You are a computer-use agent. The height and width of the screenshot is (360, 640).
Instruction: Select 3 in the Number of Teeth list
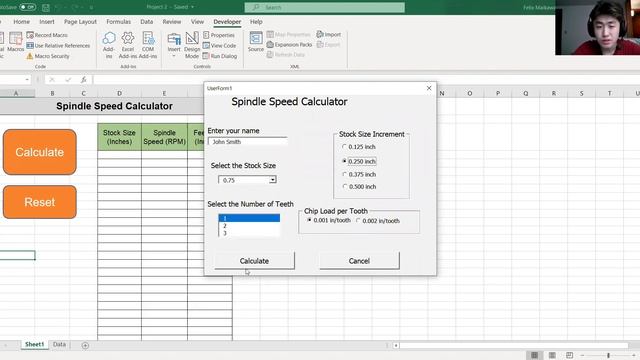[249, 233]
